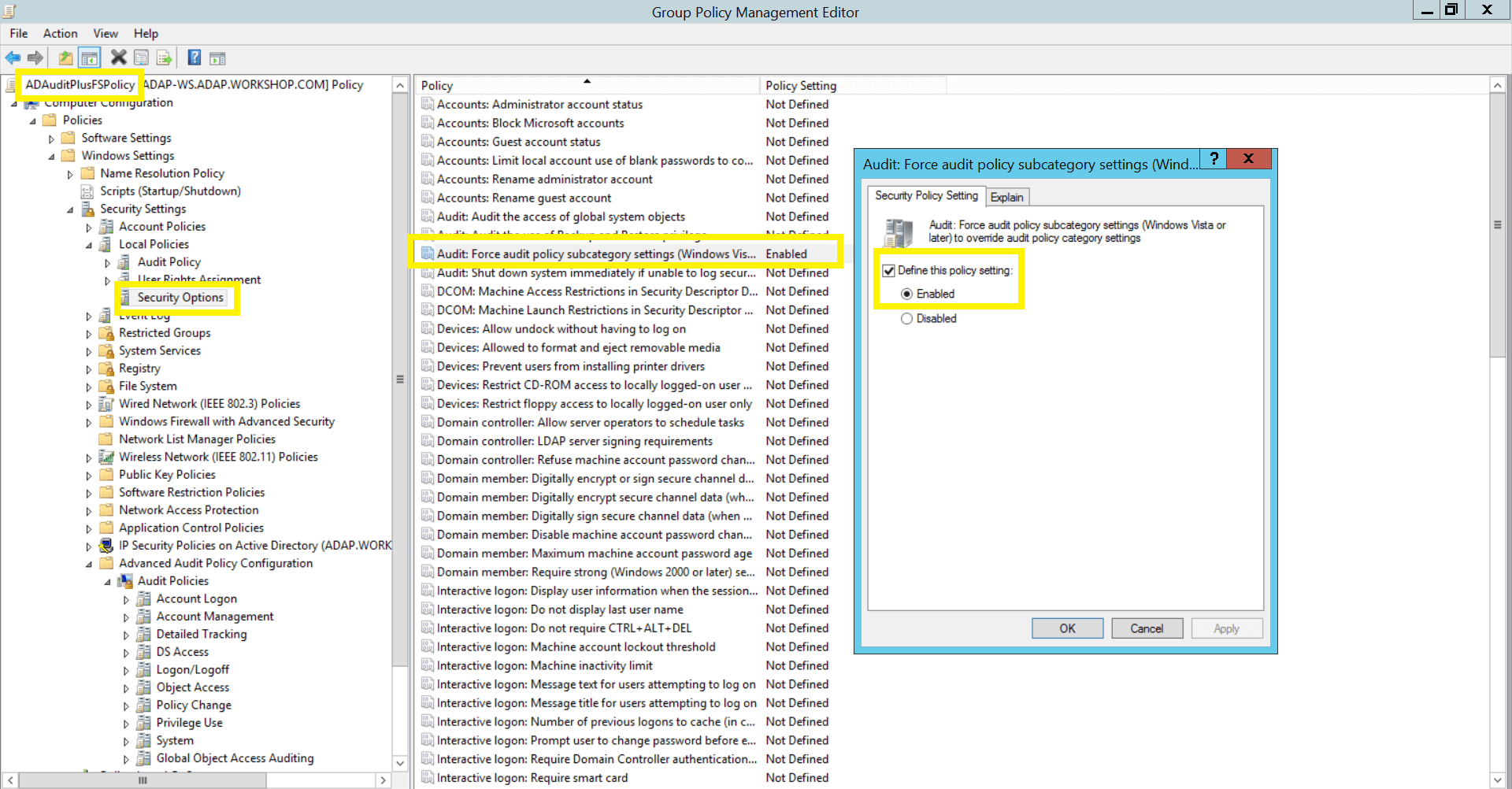The image size is (1512, 789).
Task: Click the tree pane horizontal scrollbar thumb
Action: pyautogui.click(x=142, y=780)
